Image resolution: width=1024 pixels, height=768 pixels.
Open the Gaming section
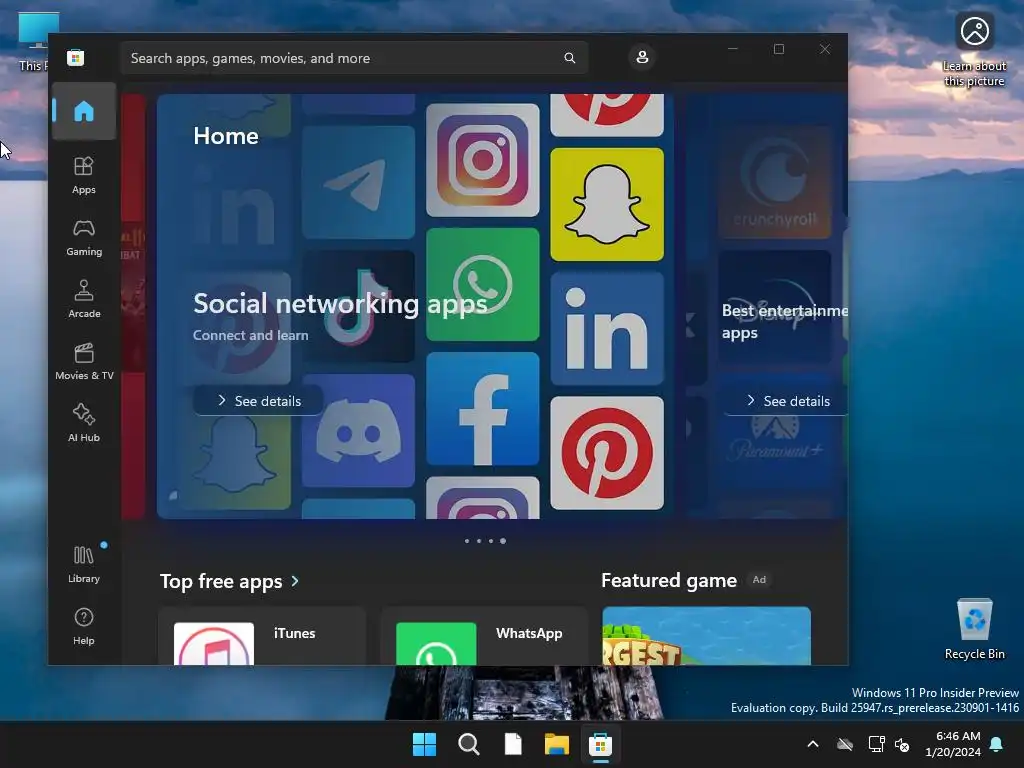(x=84, y=237)
